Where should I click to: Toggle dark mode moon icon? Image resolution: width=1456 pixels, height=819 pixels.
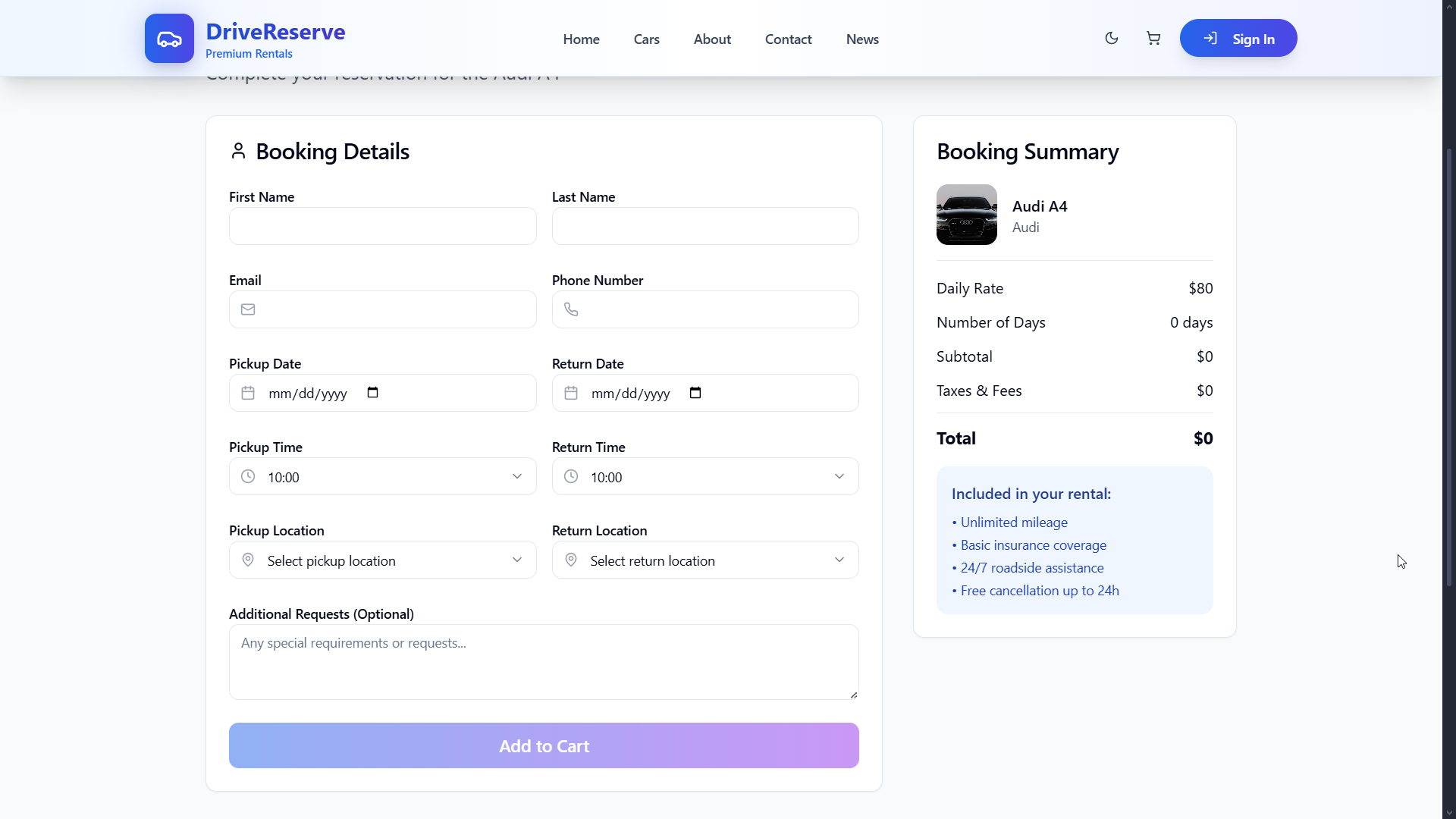pos(1112,38)
